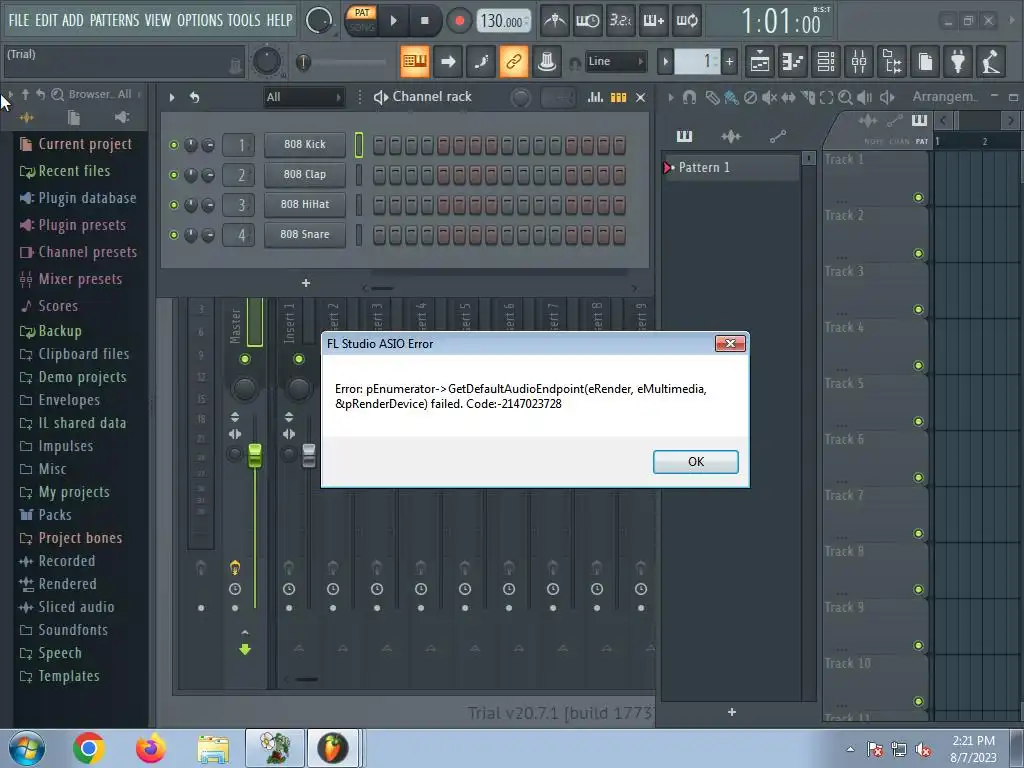Click the arrow step-edit icon in recording panel

click(x=448, y=61)
